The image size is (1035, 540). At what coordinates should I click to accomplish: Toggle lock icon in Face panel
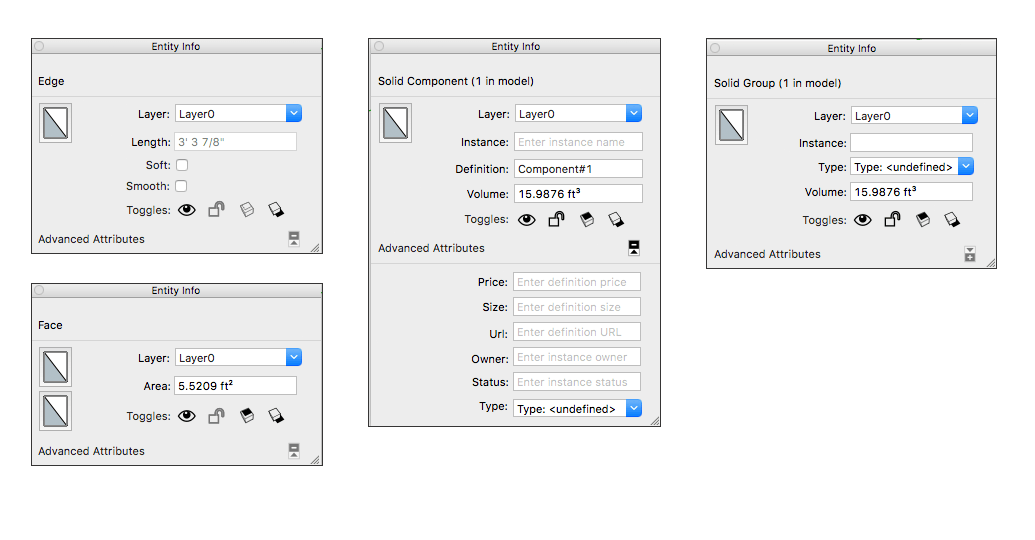pyautogui.click(x=217, y=415)
